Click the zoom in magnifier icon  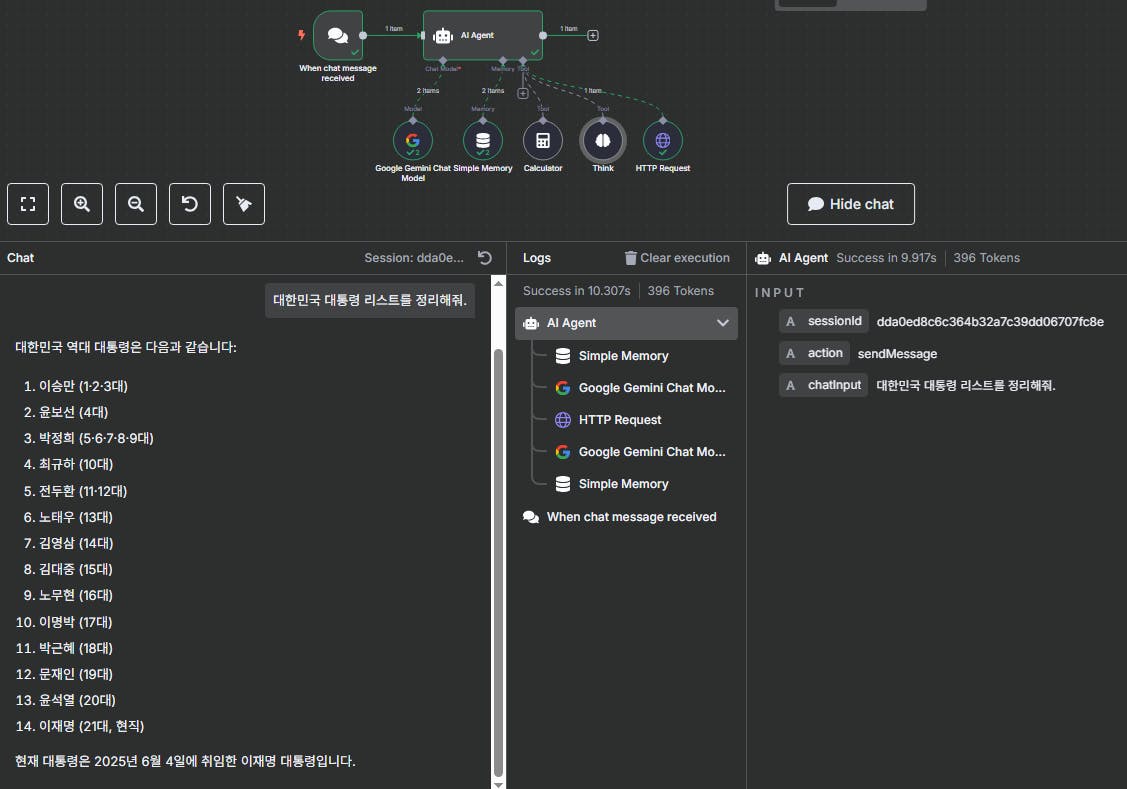[81, 203]
